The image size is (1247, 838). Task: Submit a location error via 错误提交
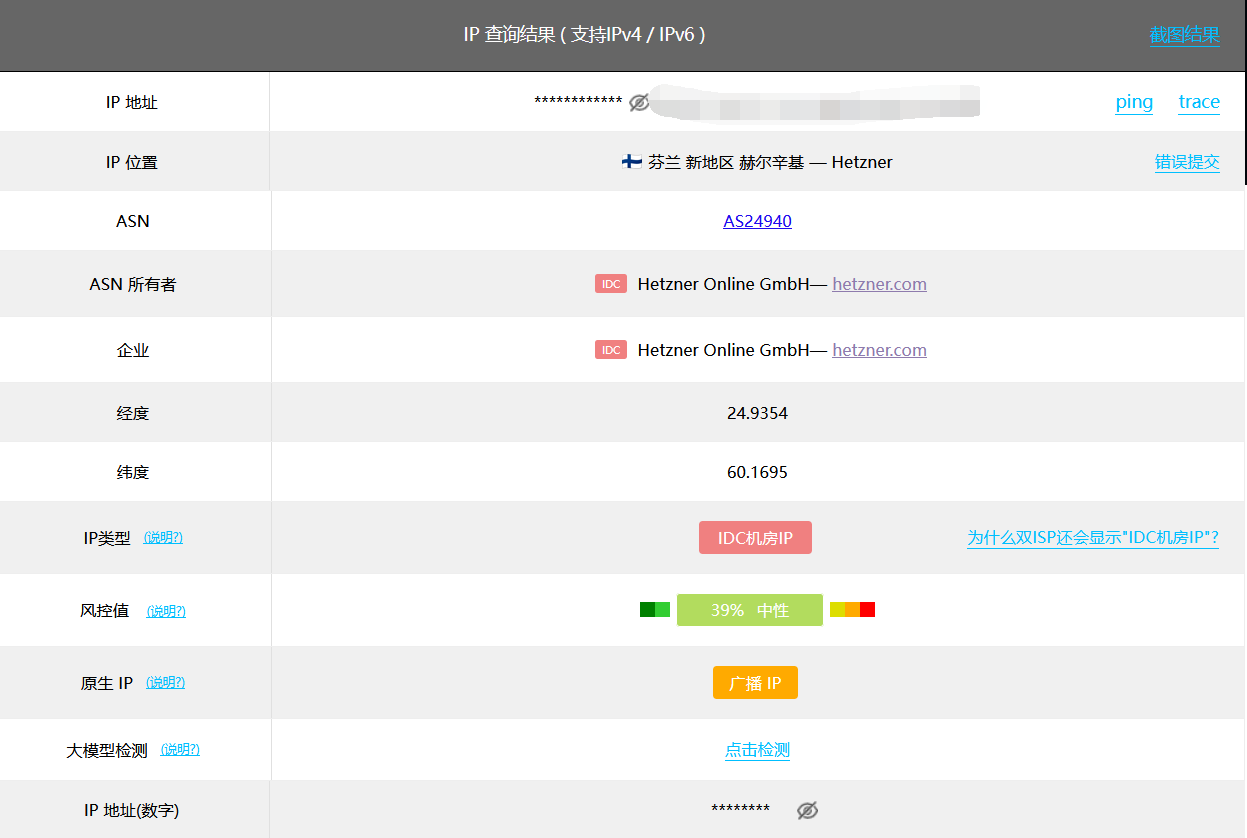pos(1187,162)
